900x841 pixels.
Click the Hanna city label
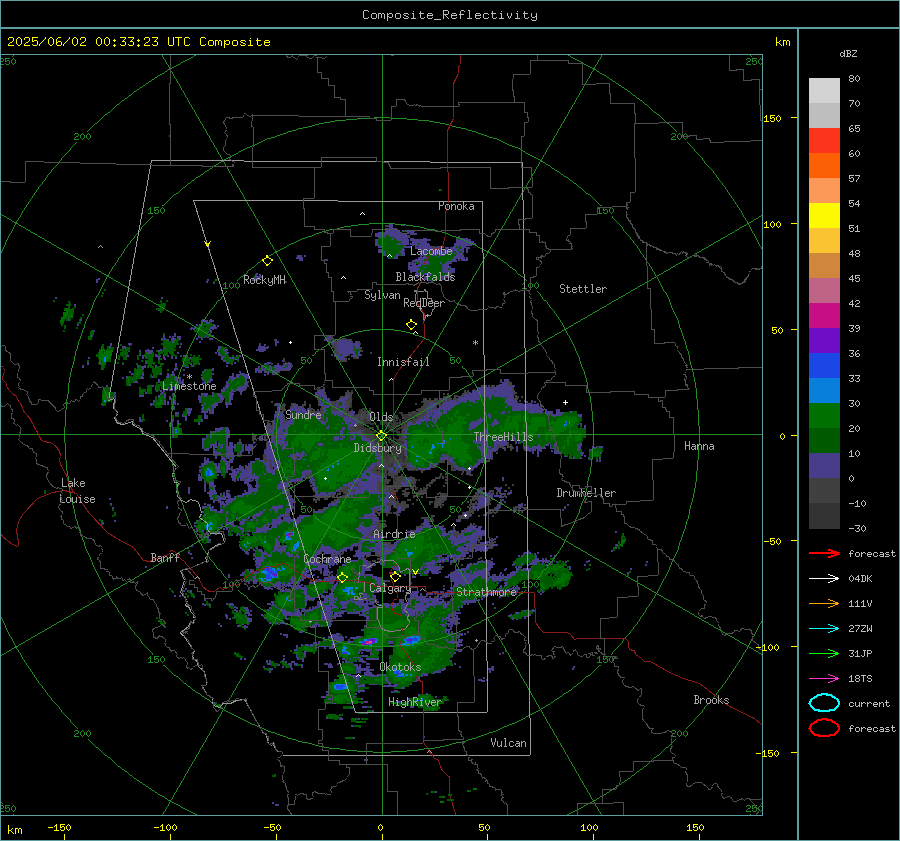click(699, 446)
